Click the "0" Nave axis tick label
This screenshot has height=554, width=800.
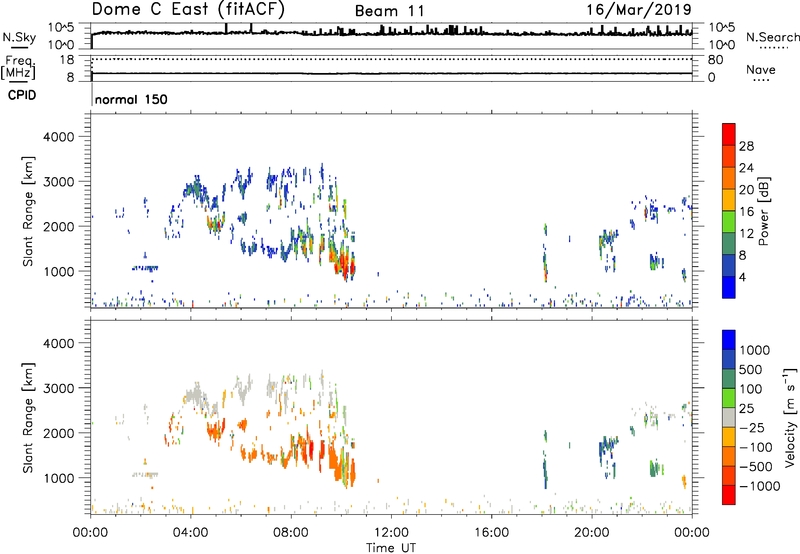pos(711,78)
